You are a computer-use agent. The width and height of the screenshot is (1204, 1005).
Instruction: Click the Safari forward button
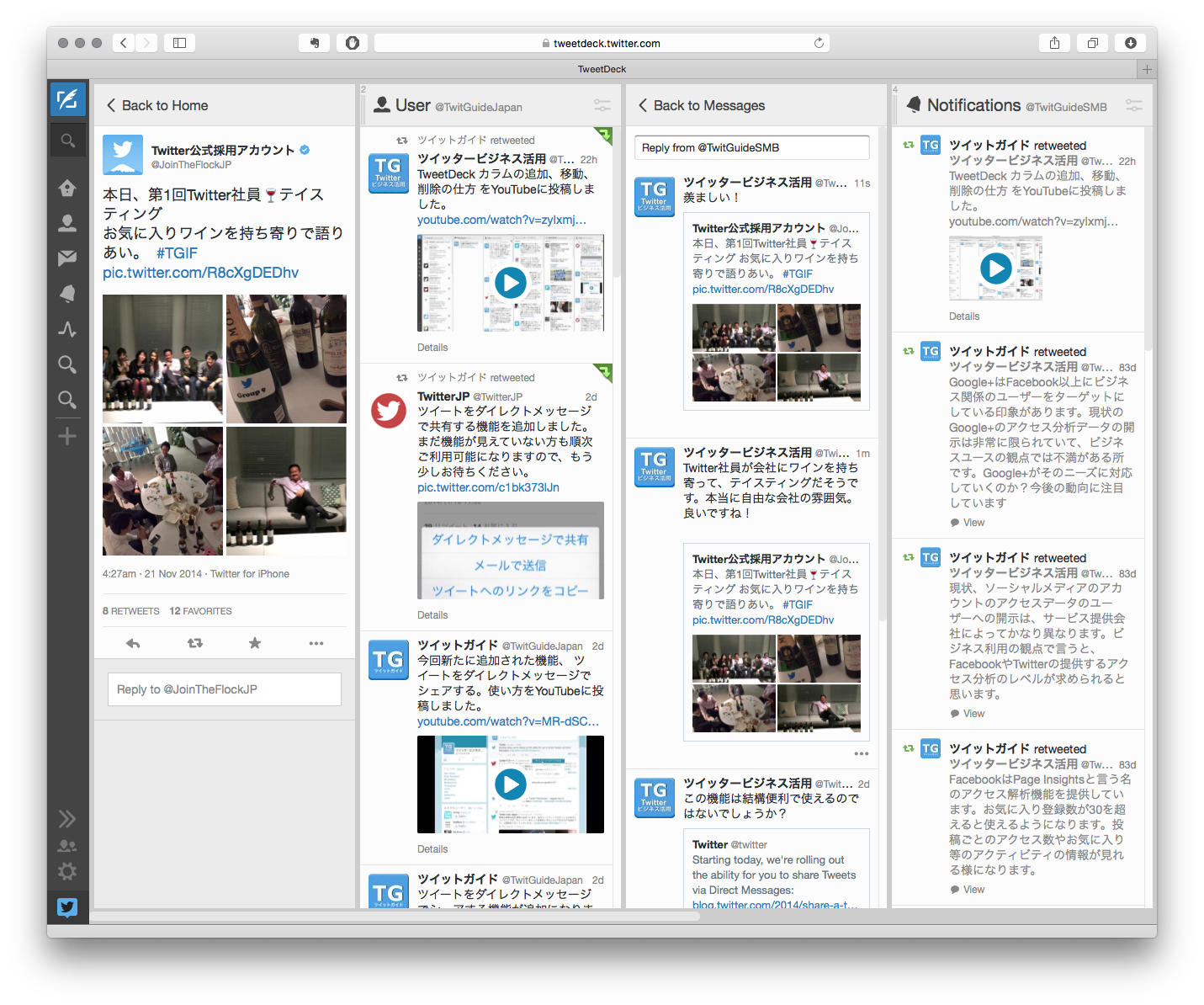coord(146,43)
